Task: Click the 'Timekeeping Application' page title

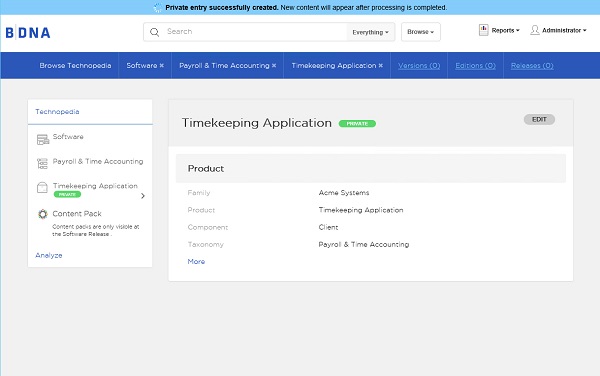Action: click(257, 123)
